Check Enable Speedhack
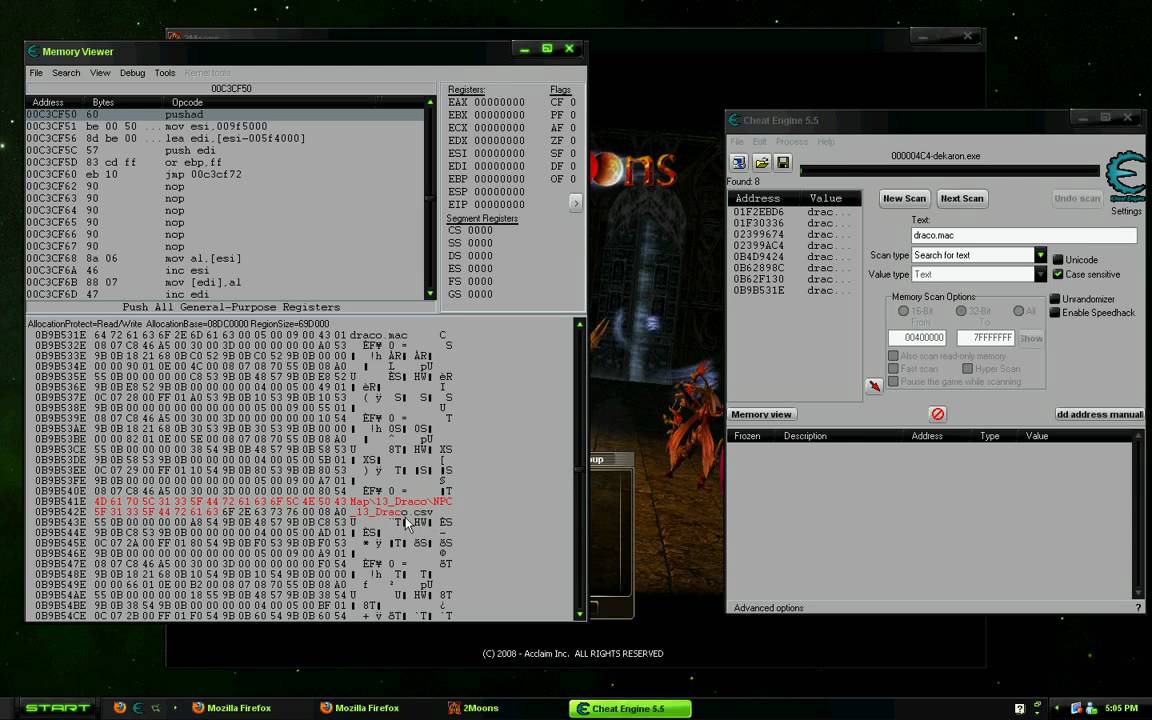1152x720 pixels. point(1055,312)
